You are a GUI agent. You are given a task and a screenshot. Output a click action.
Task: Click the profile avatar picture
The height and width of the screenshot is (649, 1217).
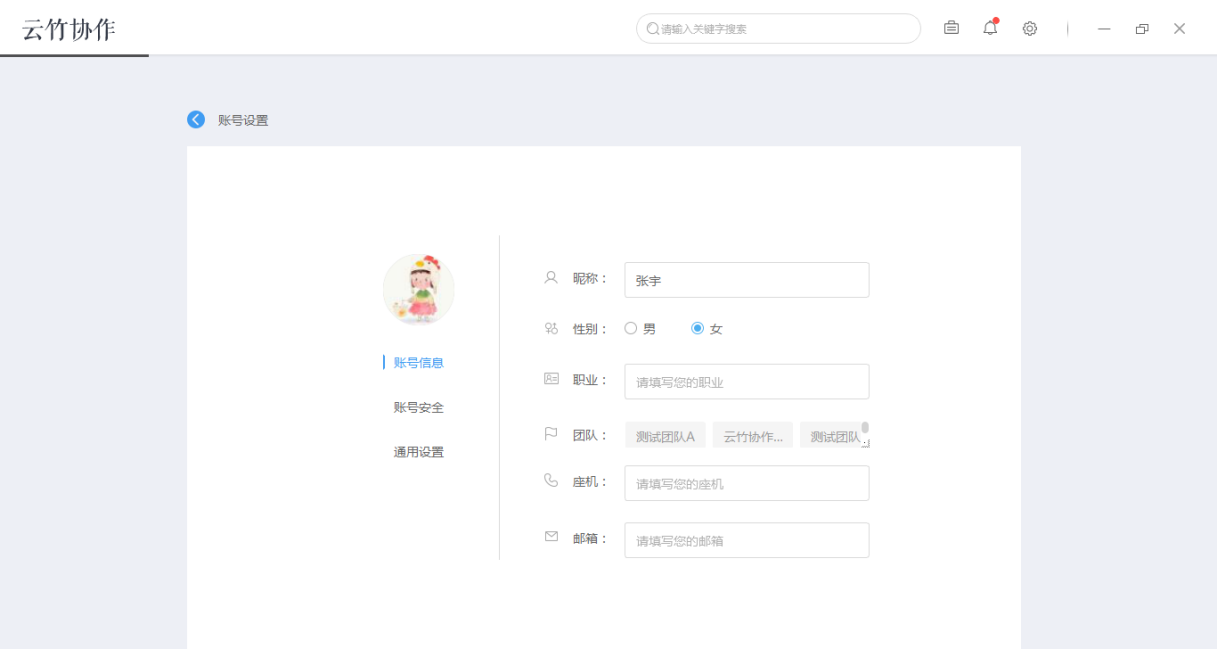point(419,288)
